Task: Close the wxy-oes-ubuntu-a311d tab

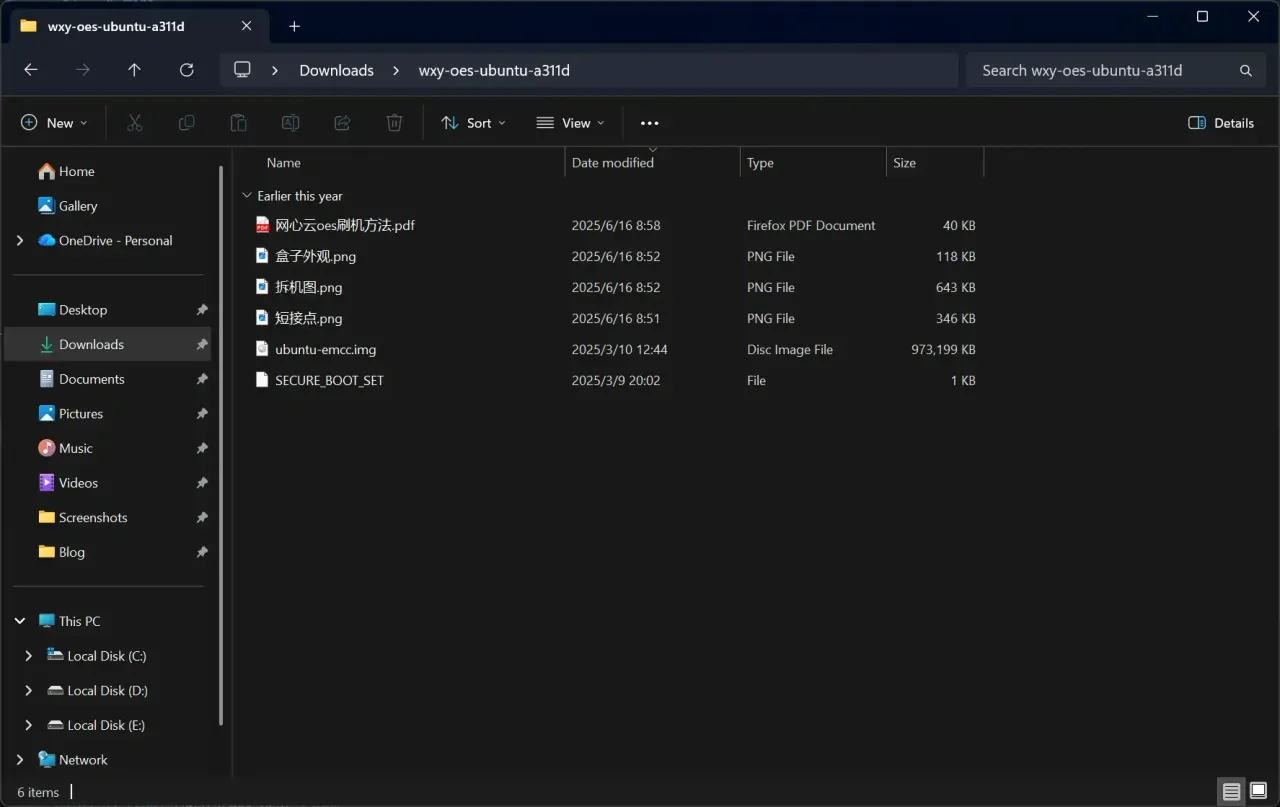Action: pos(247,26)
